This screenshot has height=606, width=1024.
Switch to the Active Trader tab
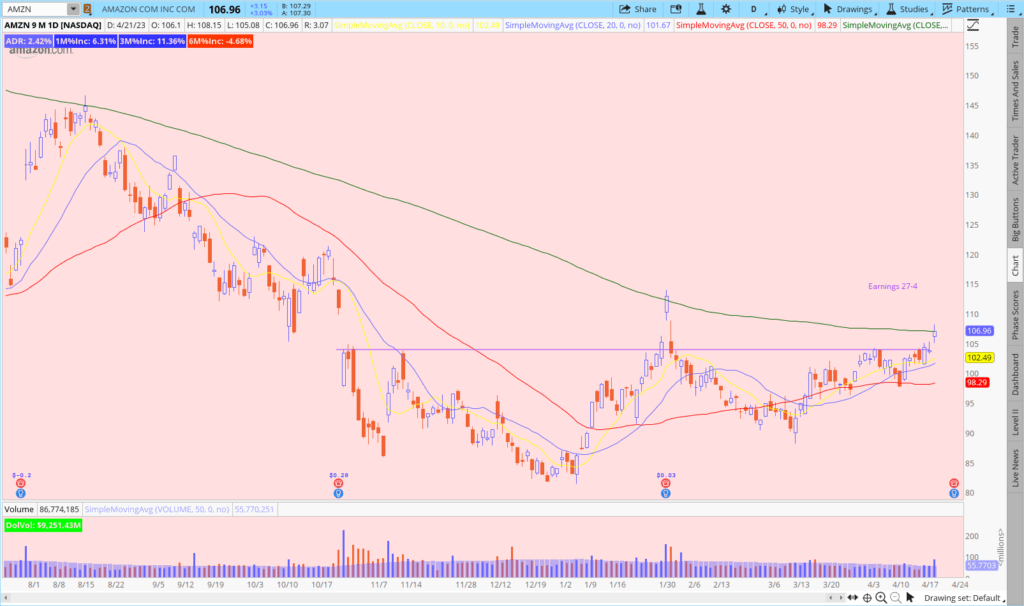click(1016, 160)
